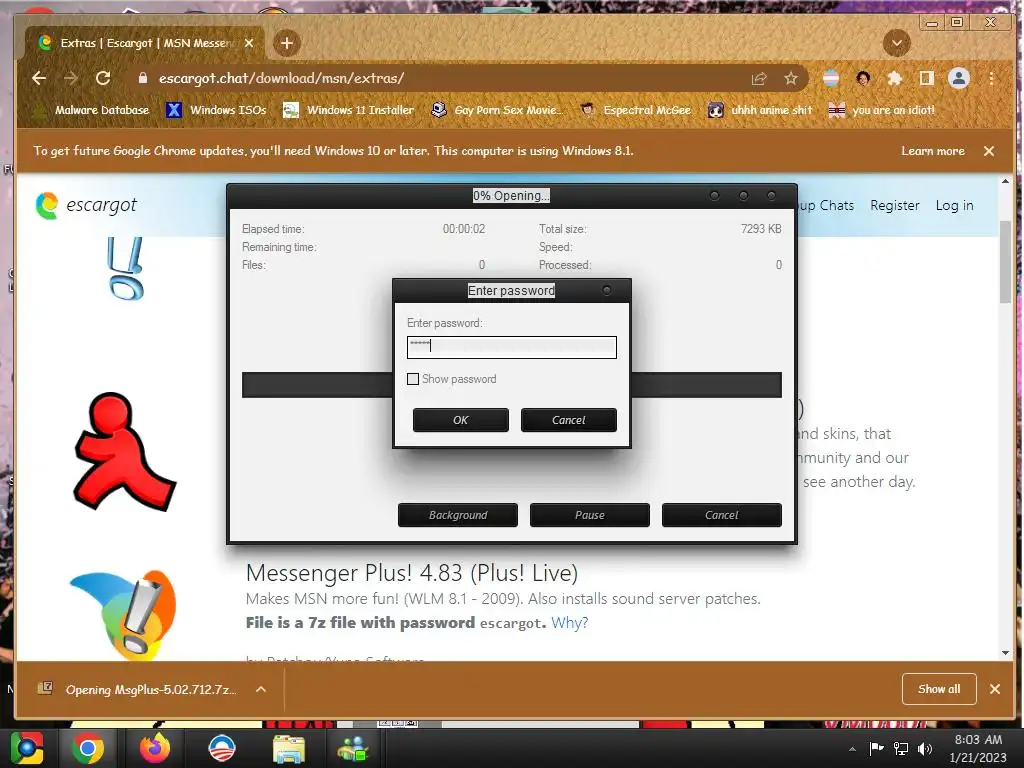The height and width of the screenshot is (768, 1024).
Task: Open File Explorer on the taskbar
Action: click(x=288, y=748)
